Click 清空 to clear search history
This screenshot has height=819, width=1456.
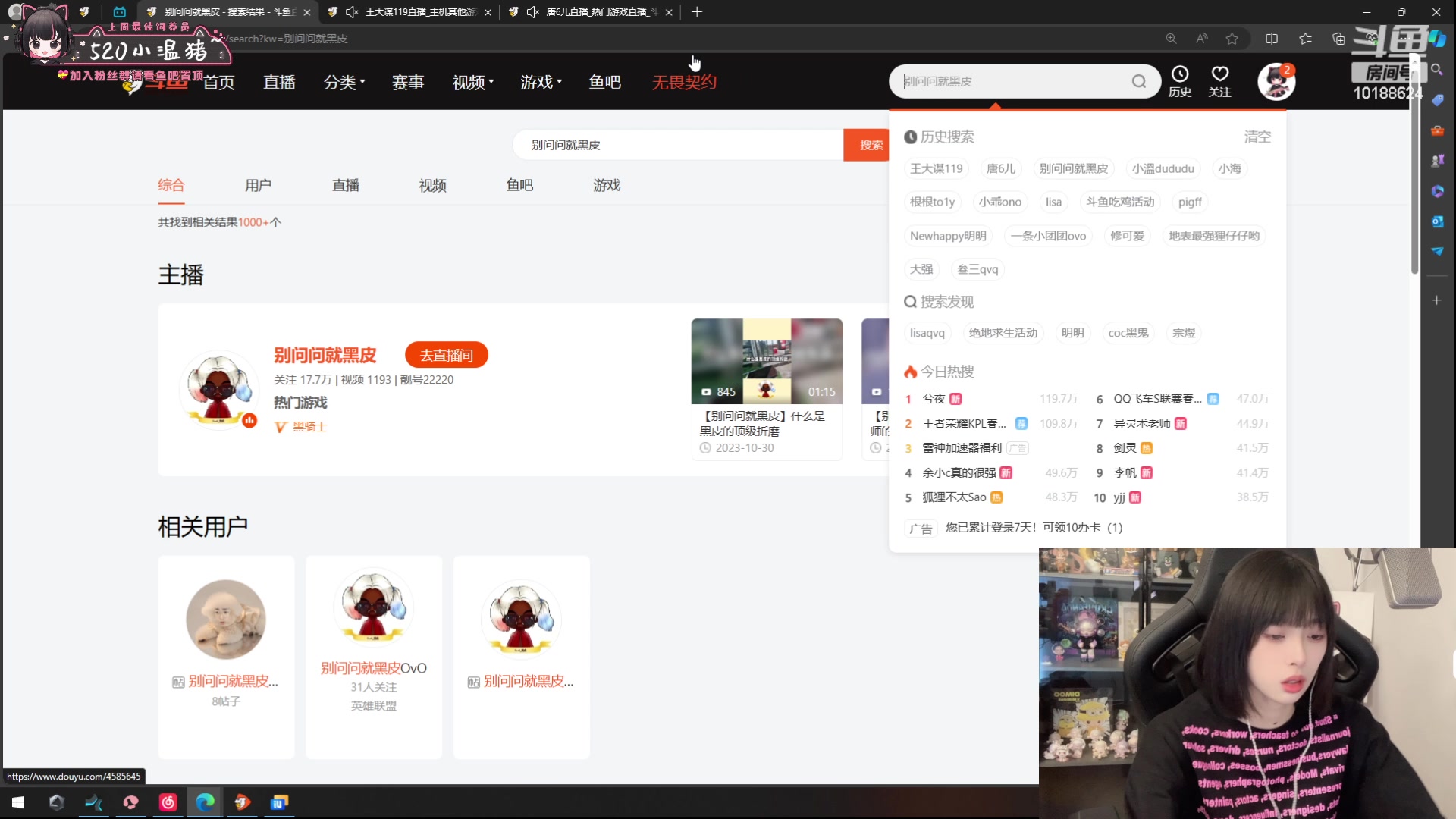[1257, 136]
